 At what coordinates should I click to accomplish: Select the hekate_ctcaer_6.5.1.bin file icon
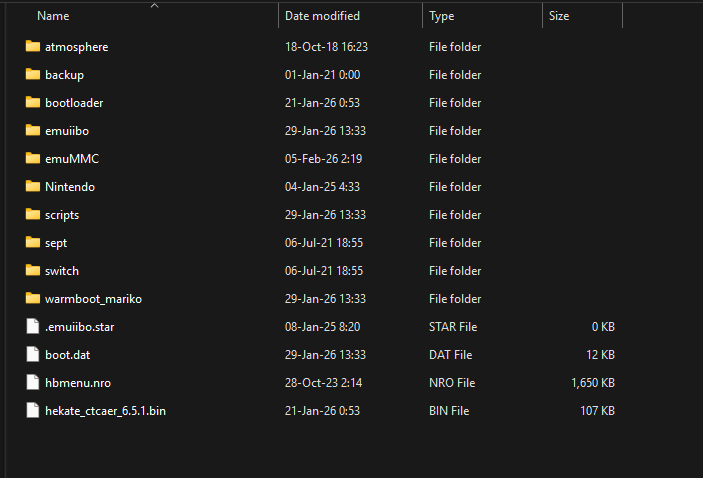(33, 410)
